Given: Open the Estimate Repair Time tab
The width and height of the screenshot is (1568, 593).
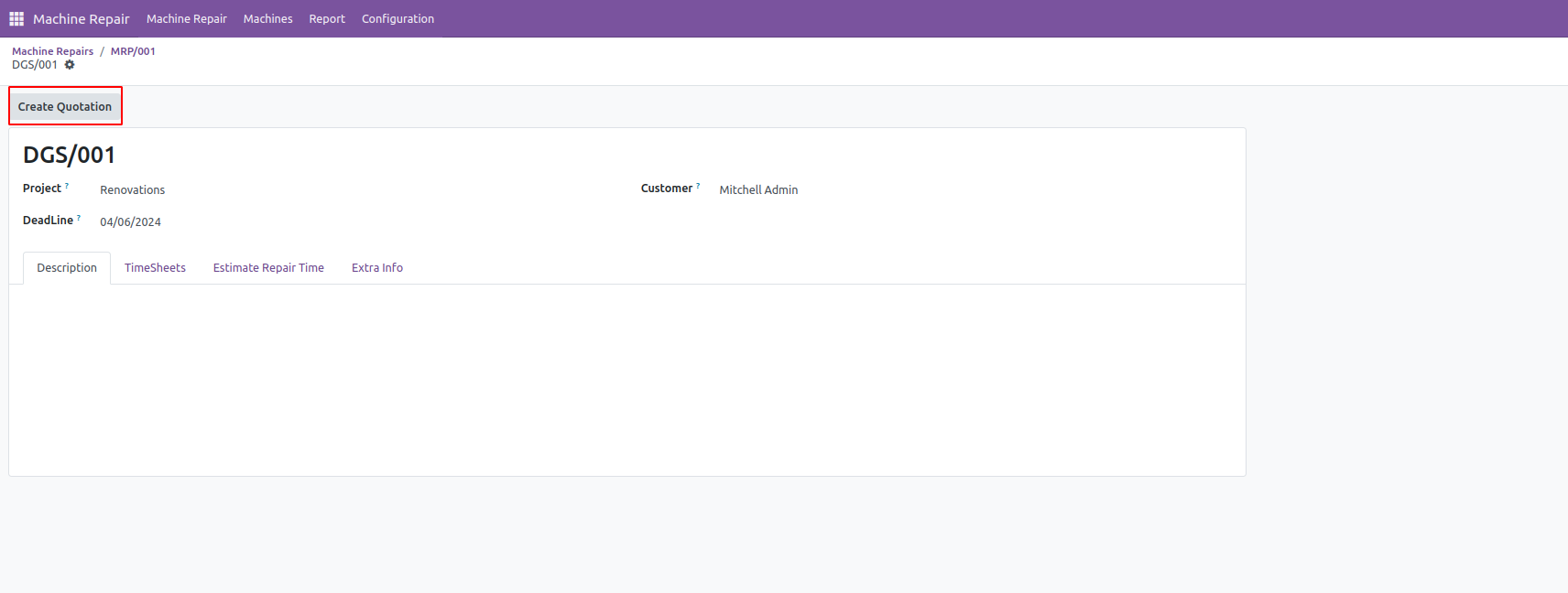Looking at the screenshot, I should [268, 268].
